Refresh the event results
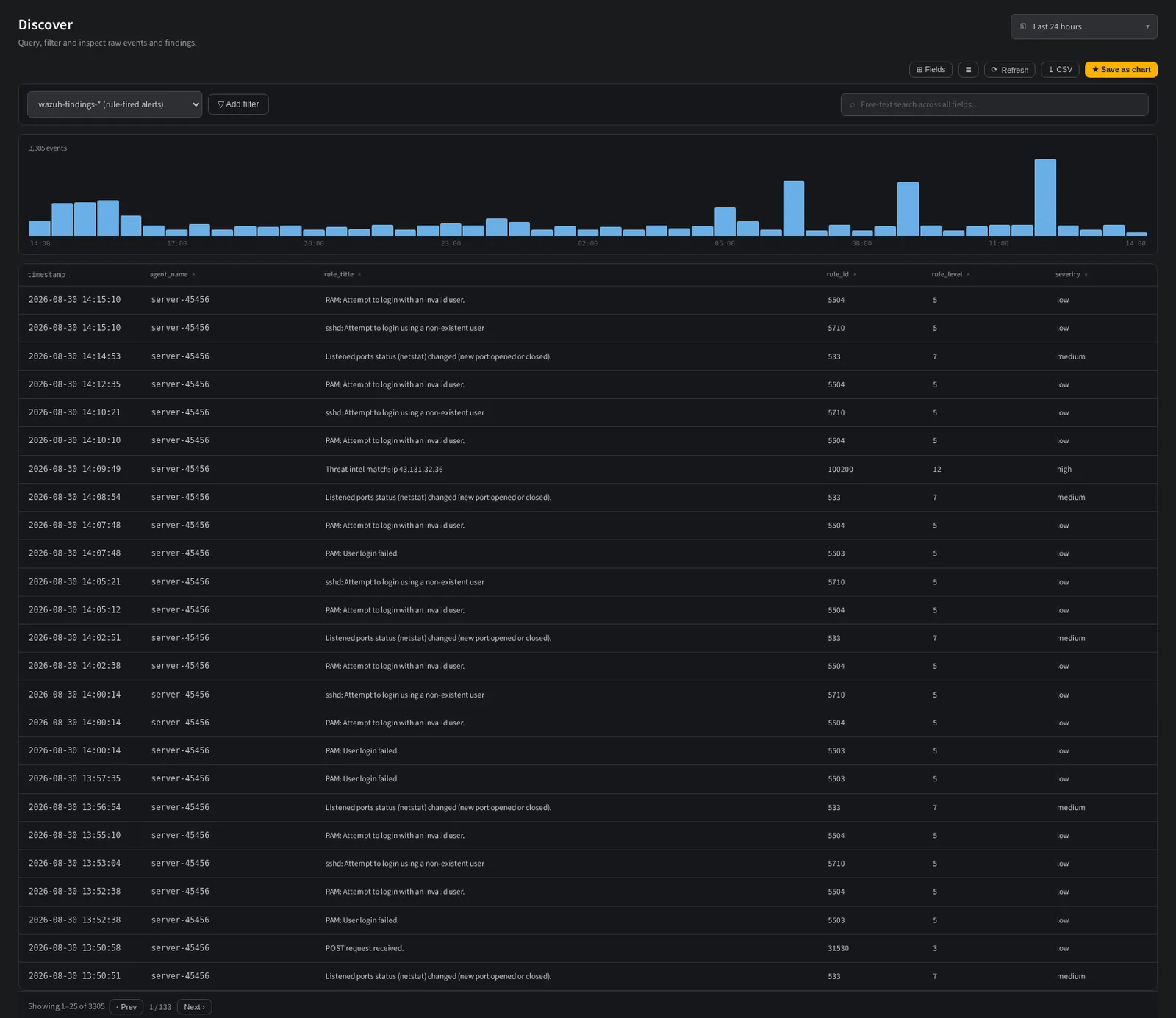The width and height of the screenshot is (1176, 1018). (1009, 70)
